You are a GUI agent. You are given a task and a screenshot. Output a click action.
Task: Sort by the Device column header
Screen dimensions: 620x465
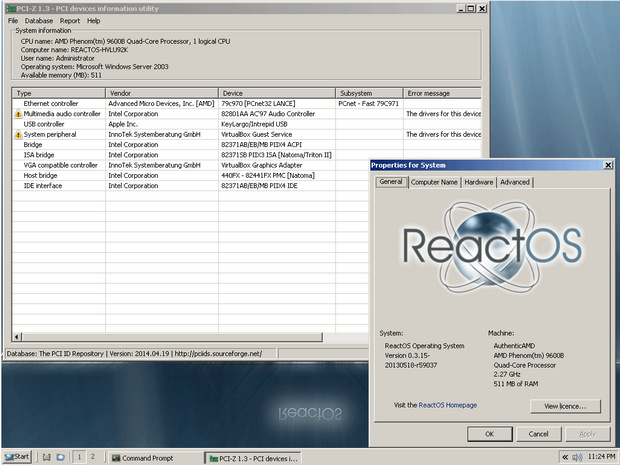click(x=277, y=93)
